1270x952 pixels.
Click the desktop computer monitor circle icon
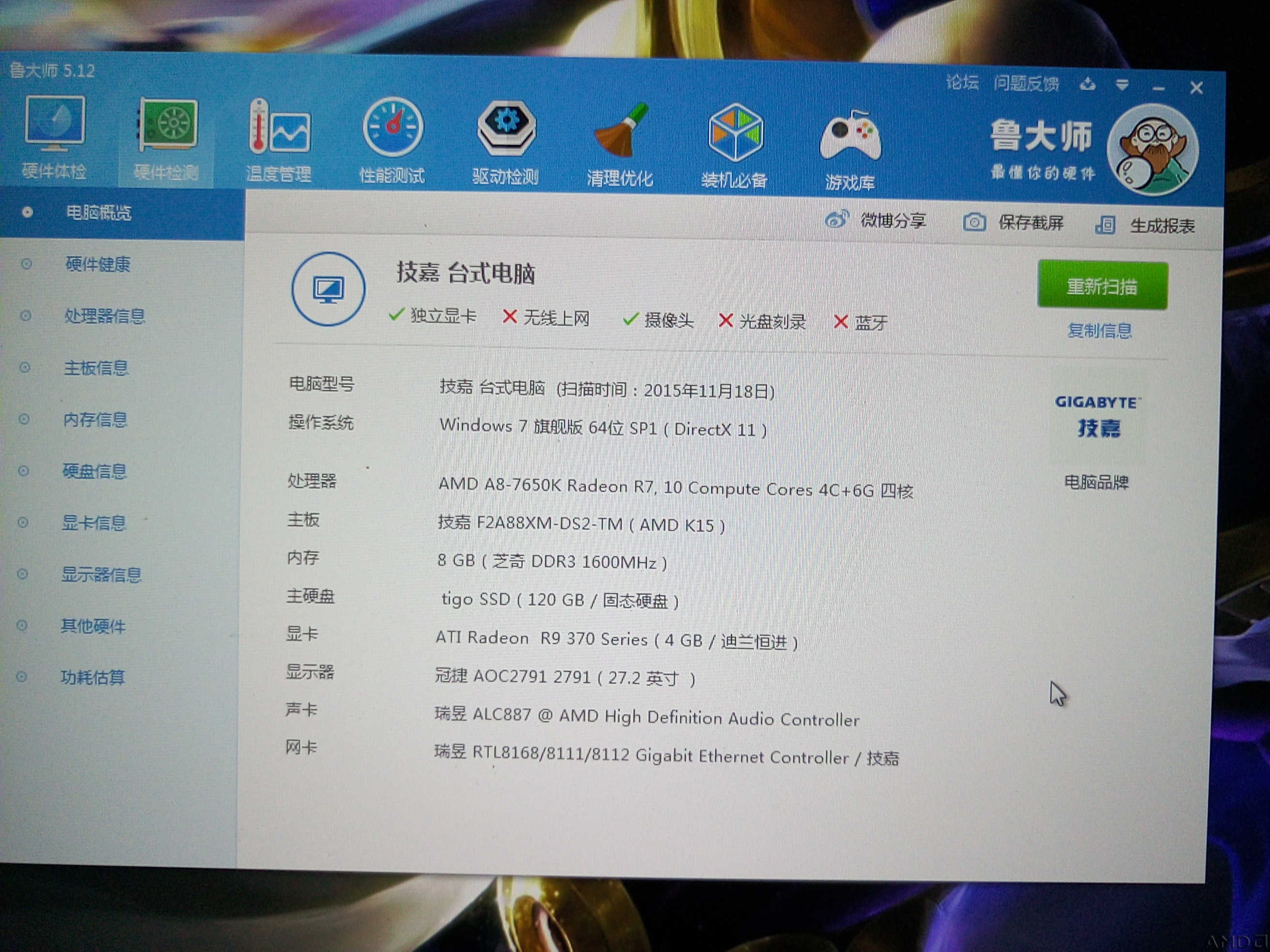[328, 289]
